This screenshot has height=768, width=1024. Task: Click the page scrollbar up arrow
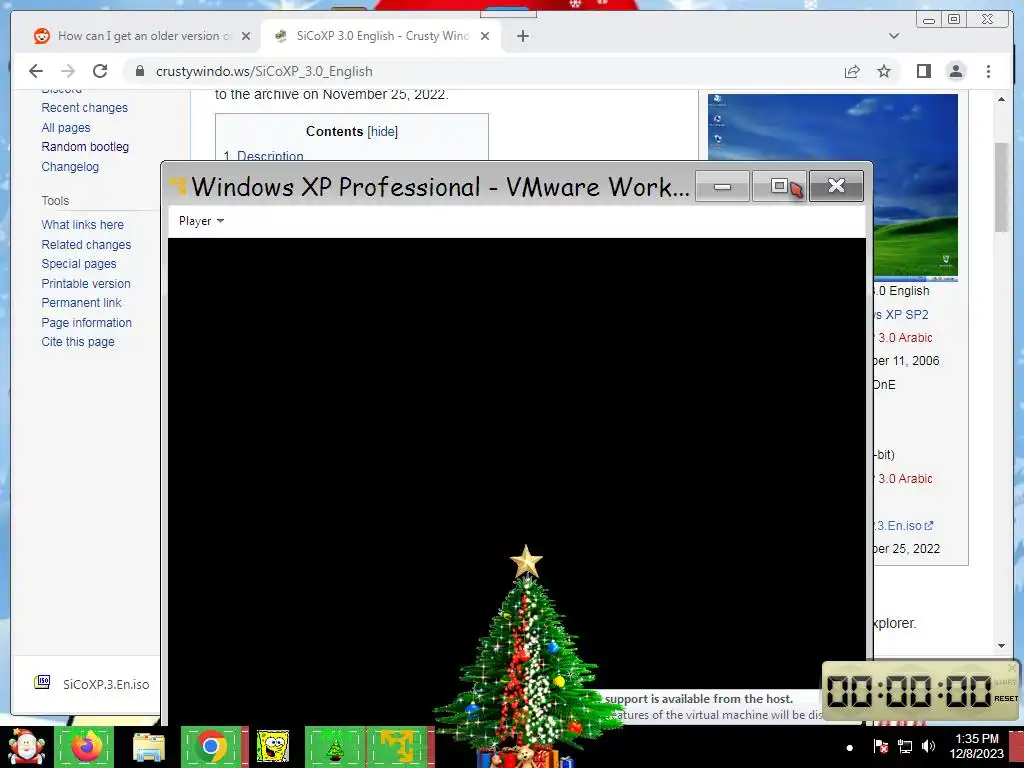point(1001,99)
